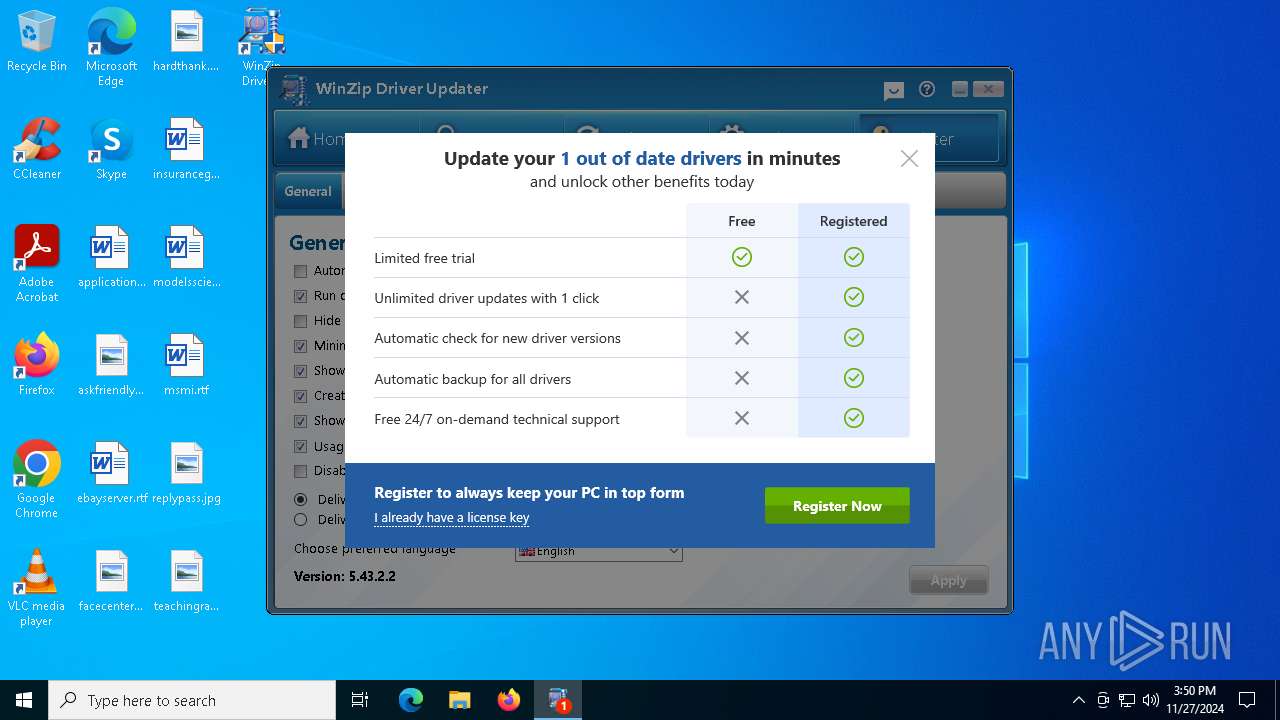
Task: Uncheck the 'Minin…' settings checkbox
Action: tap(301, 346)
